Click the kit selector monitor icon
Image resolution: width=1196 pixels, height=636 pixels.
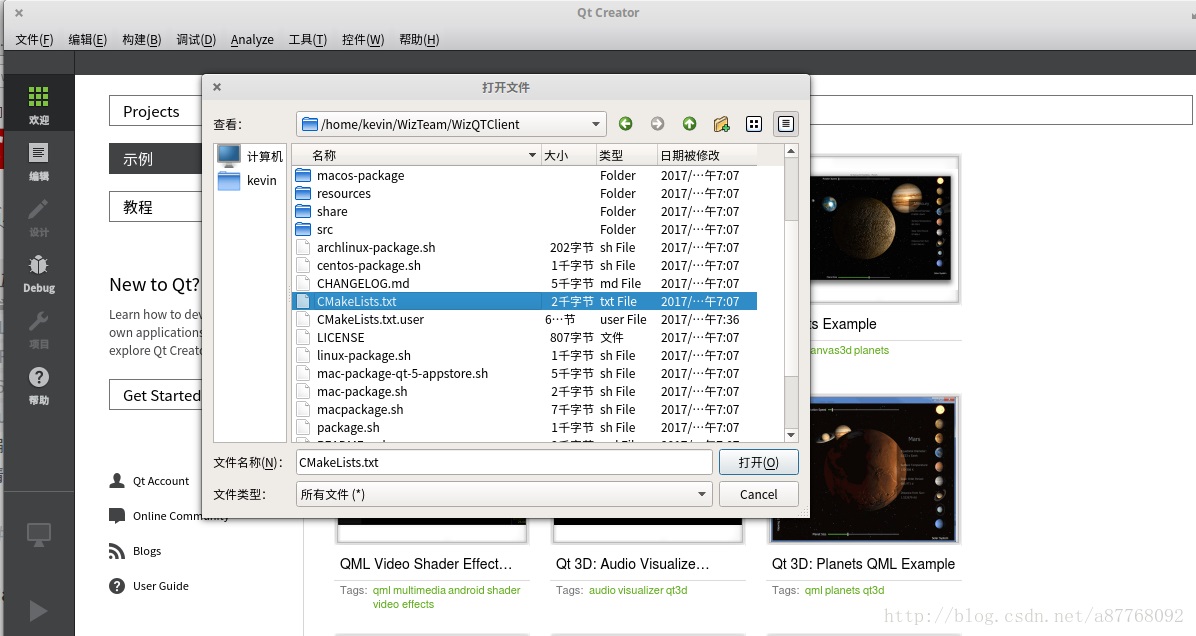(38, 535)
